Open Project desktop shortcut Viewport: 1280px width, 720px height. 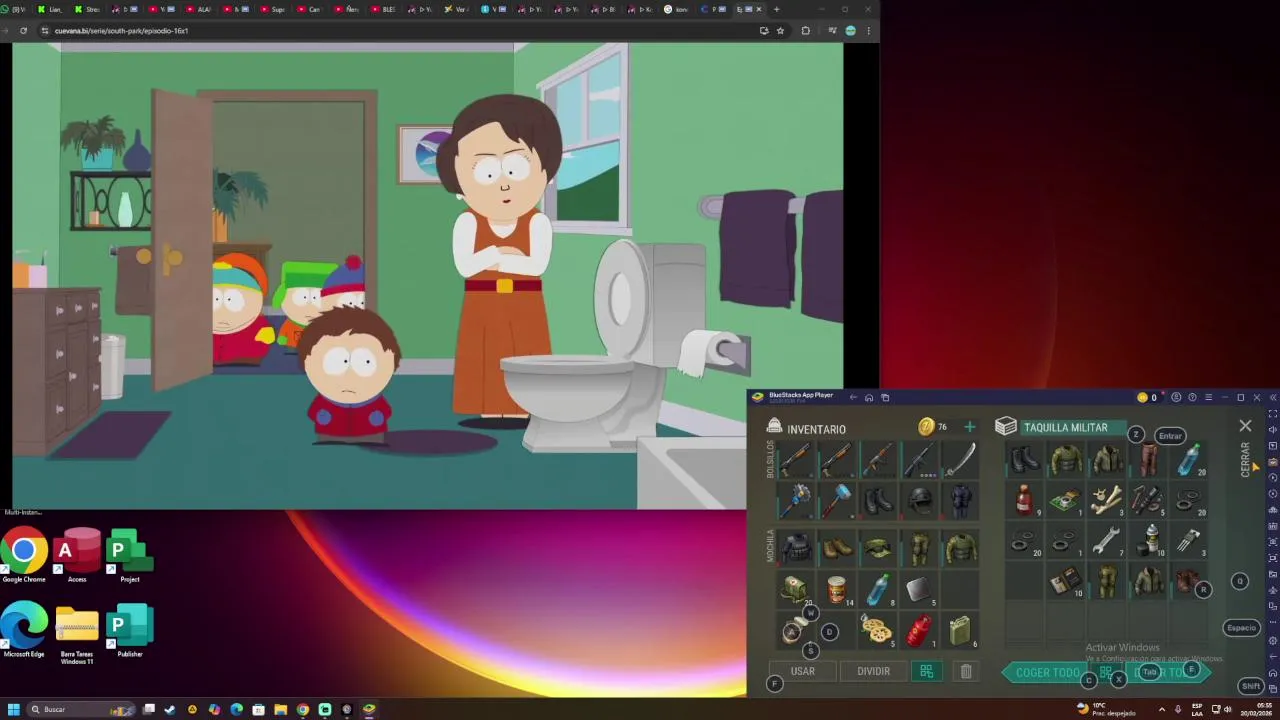[129, 556]
